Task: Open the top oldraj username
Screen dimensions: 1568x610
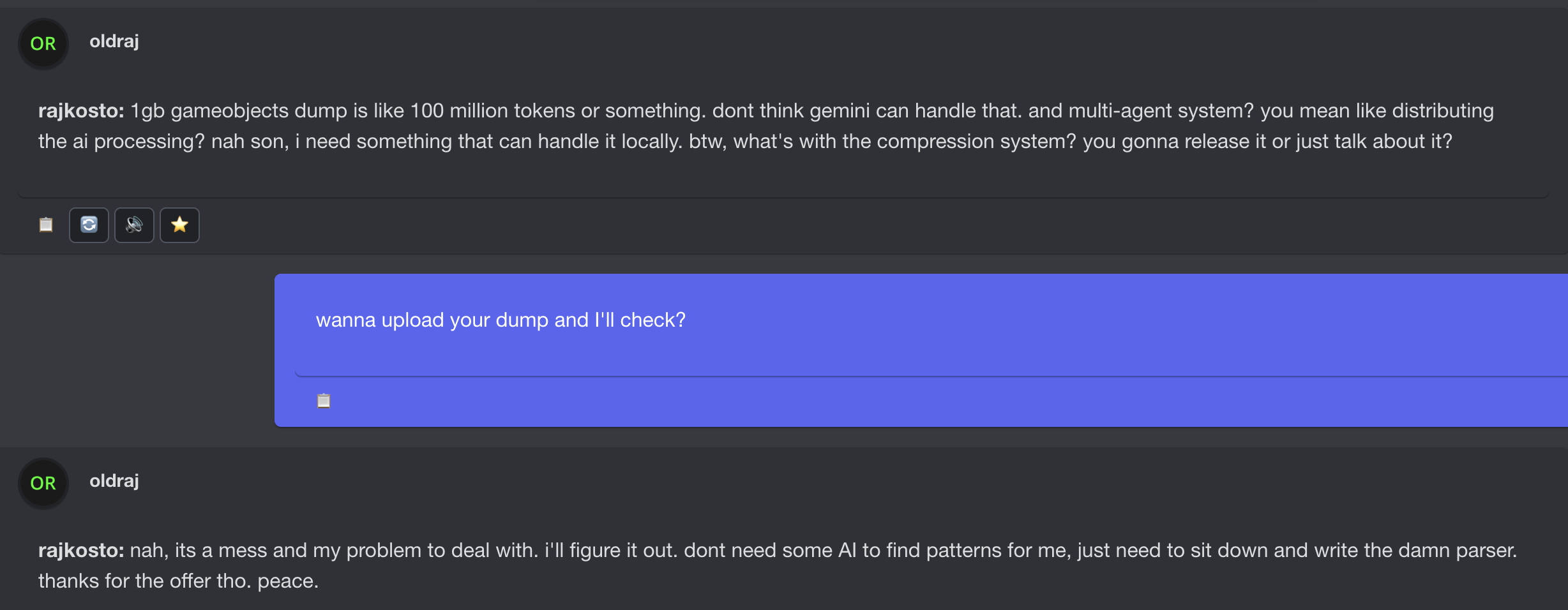Action: pos(114,41)
